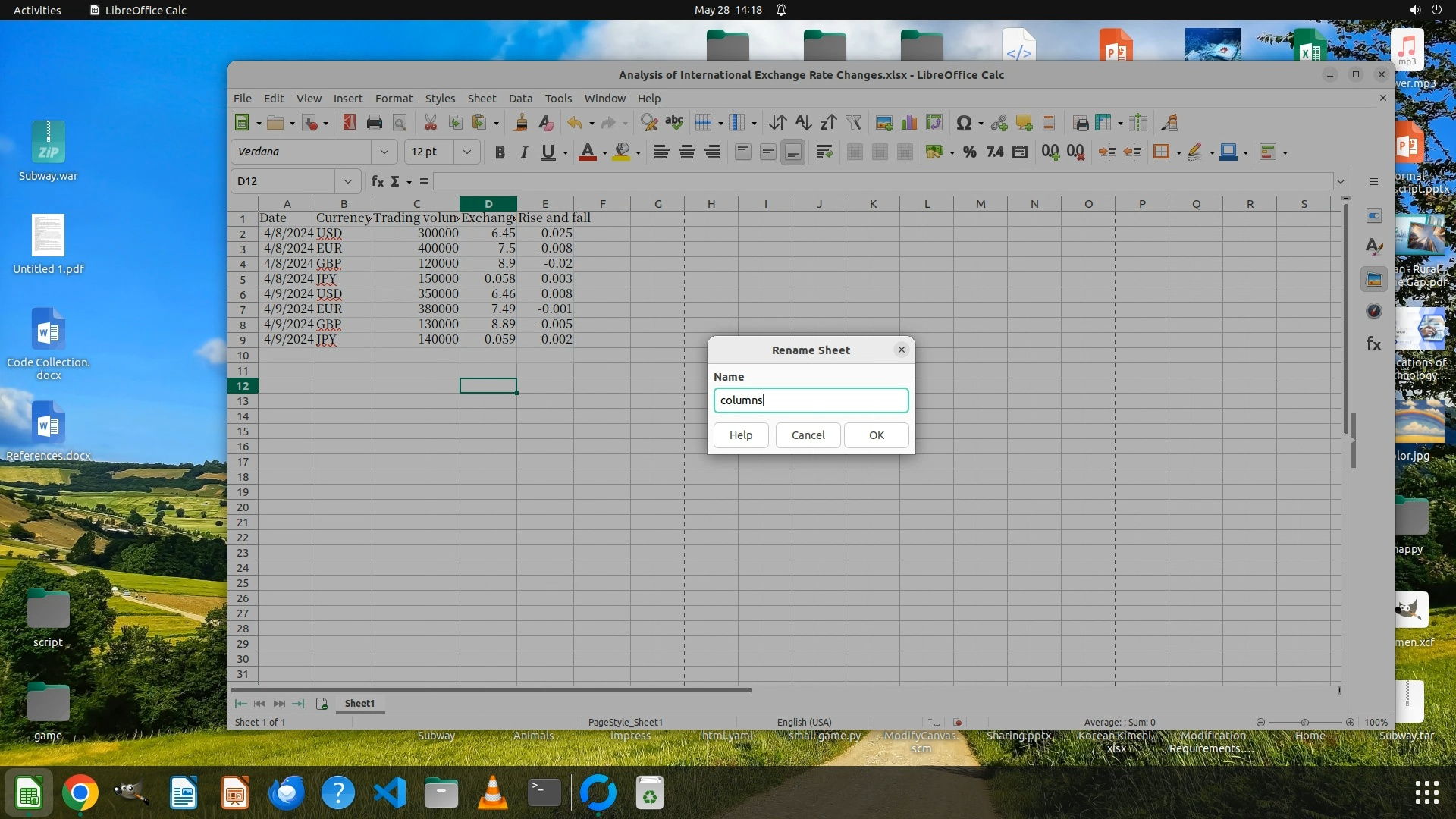Screen dimensions: 1456x819
Task: Click the Insert Special Character omega icon
Action: tap(964, 123)
